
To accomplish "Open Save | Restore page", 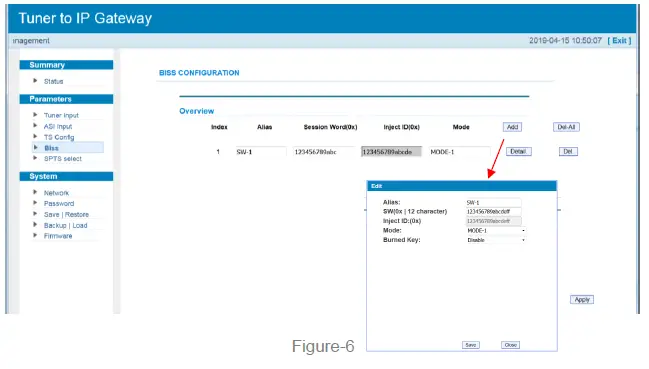I will (66, 215).
